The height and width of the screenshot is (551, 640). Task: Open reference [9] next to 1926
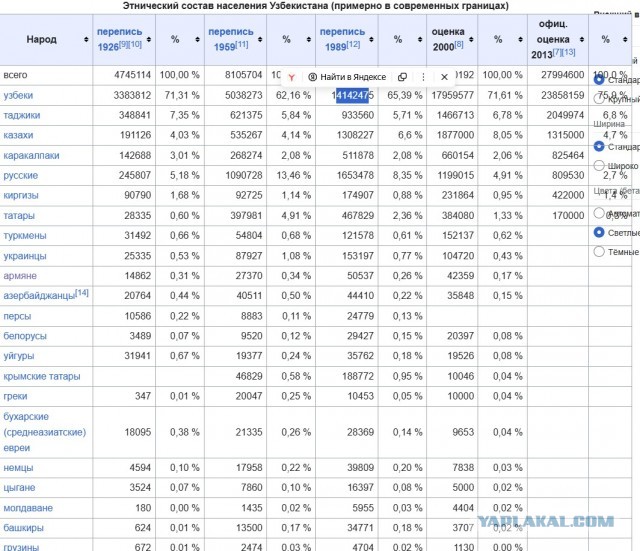click(x=124, y=44)
